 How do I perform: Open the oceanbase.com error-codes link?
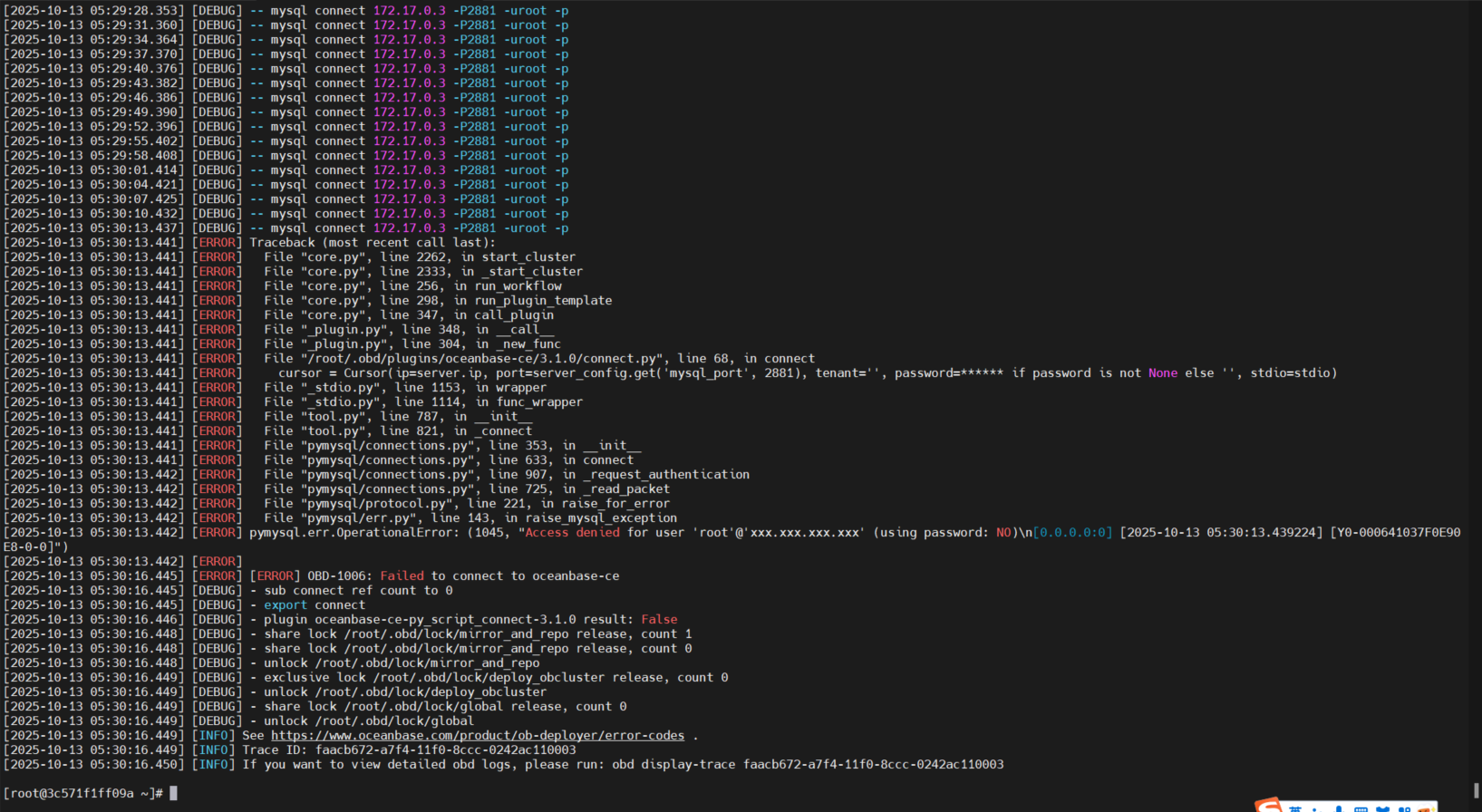[478, 736]
